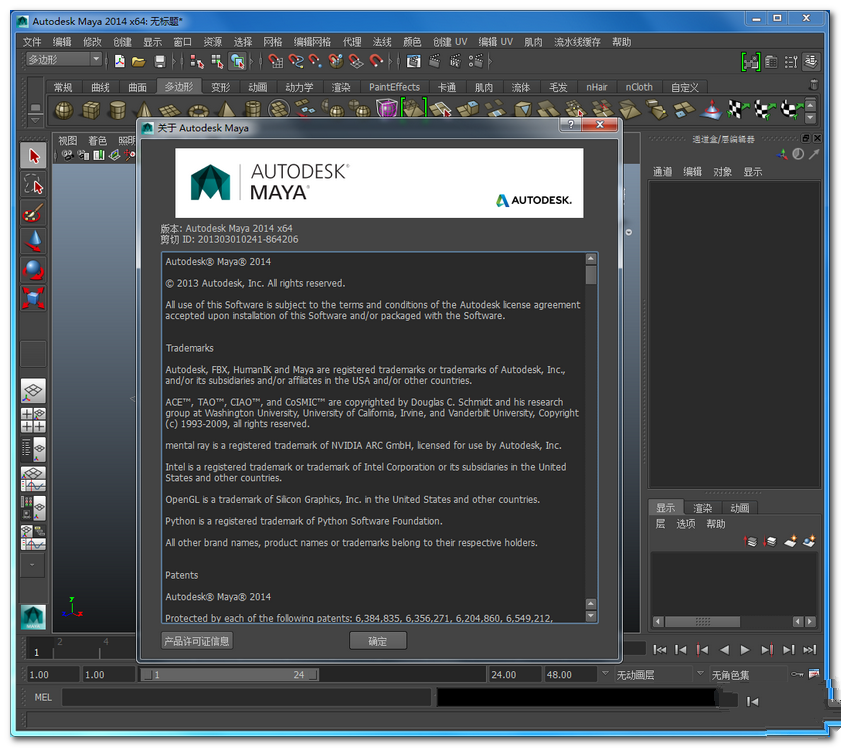Image resolution: width=841 pixels, height=748 pixels.
Task: Switch to the 曲面 shelf tab
Action: [x=137, y=87]
